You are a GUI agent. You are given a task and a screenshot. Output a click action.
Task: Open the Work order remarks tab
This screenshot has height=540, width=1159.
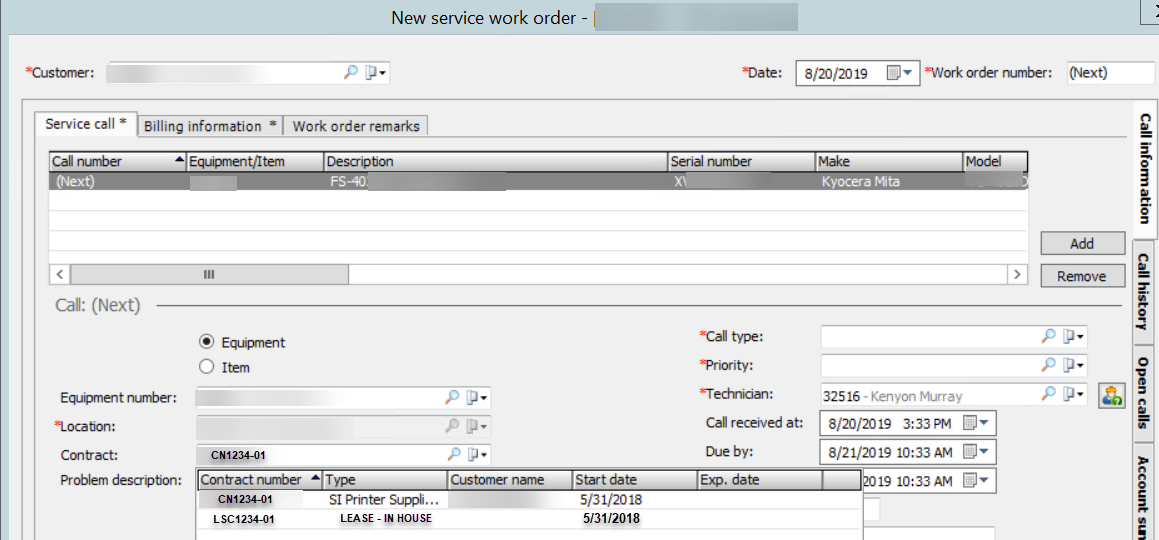(x=356, y=126)
